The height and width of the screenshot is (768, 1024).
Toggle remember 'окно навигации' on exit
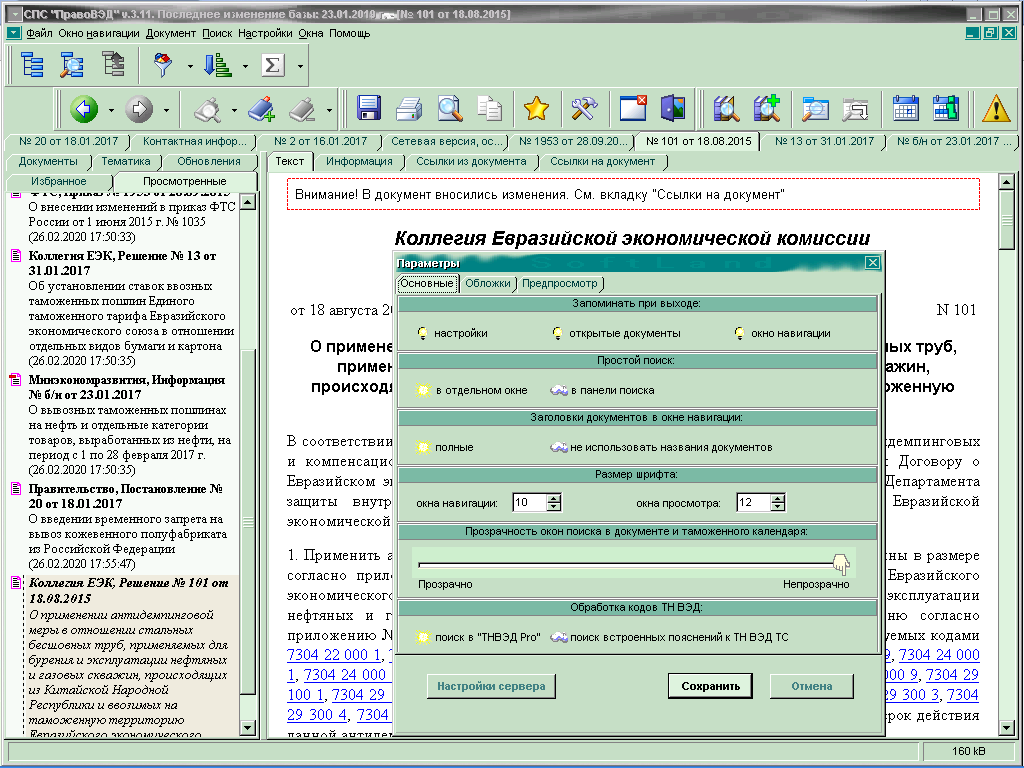(x=782, y=333)
